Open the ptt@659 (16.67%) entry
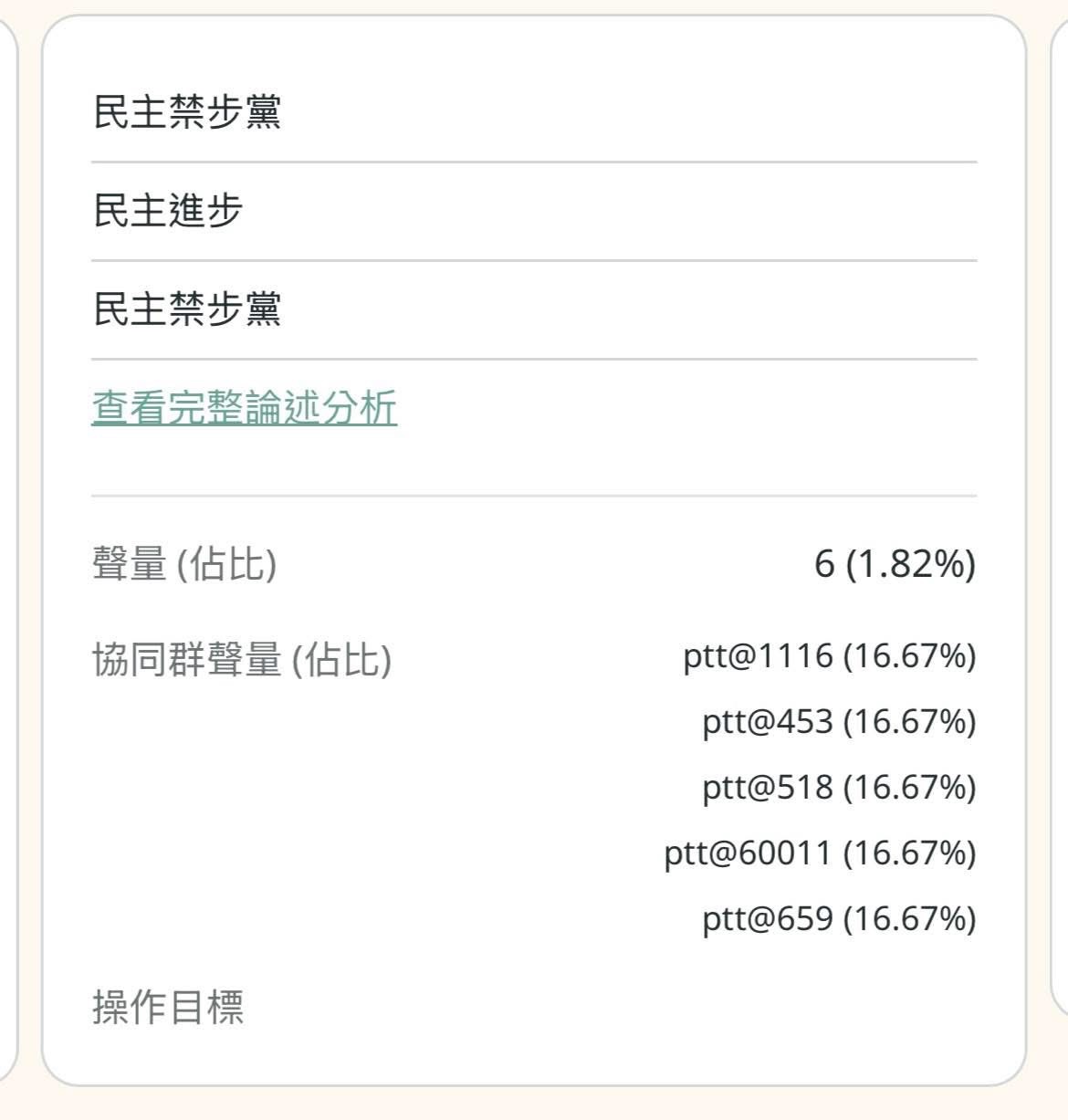Image resolution: width=1068 pixels, height=1120 pixels. tap(839, 918)
